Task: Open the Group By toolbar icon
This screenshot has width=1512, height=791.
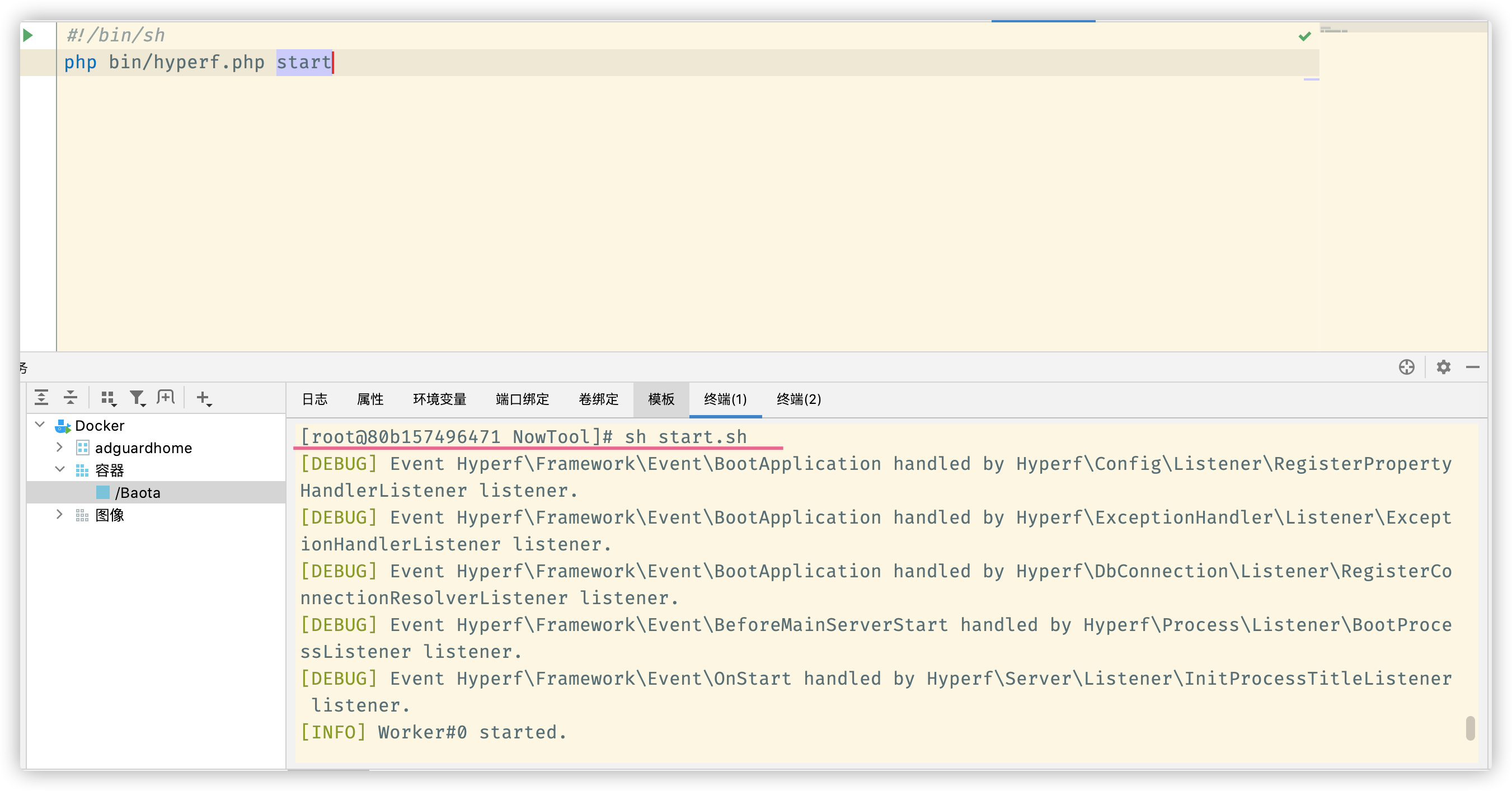Action: [108, 398]
